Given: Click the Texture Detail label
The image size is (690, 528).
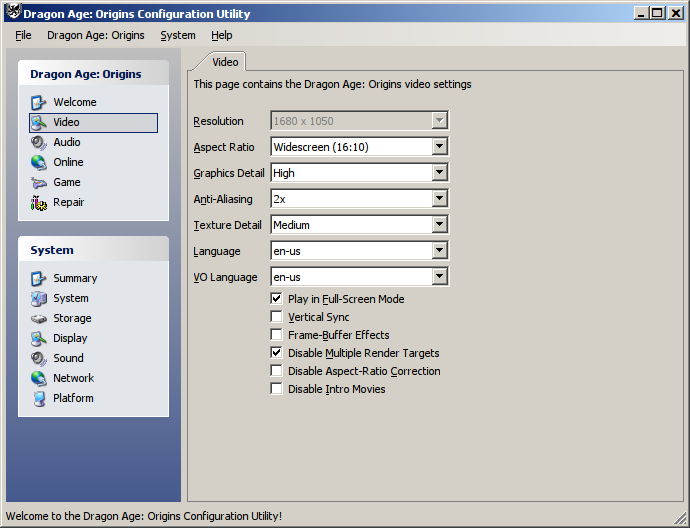Looking at the screenshot, I should point(227,225).
